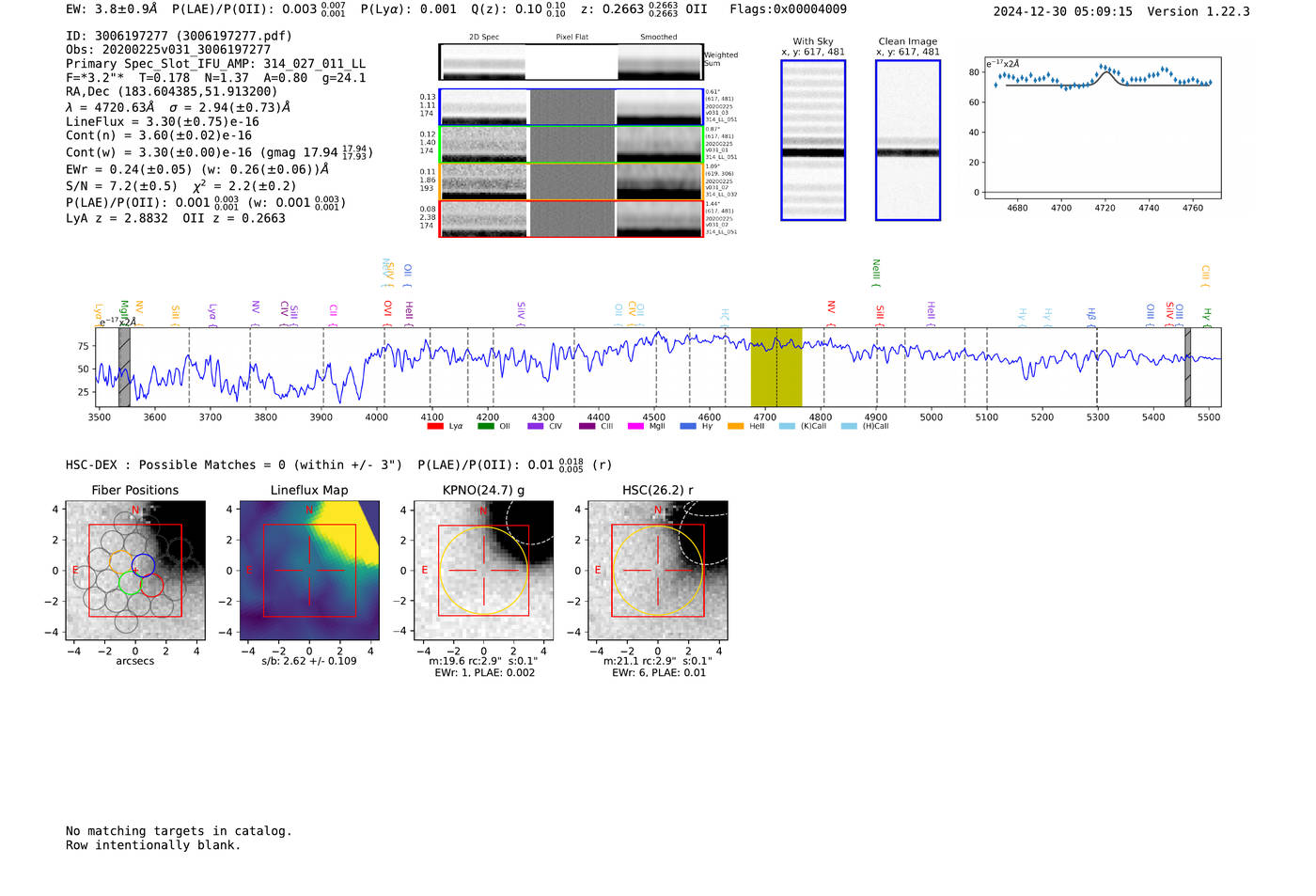
Task: Click the green OII legend swatch
Action: coord(485,427)
